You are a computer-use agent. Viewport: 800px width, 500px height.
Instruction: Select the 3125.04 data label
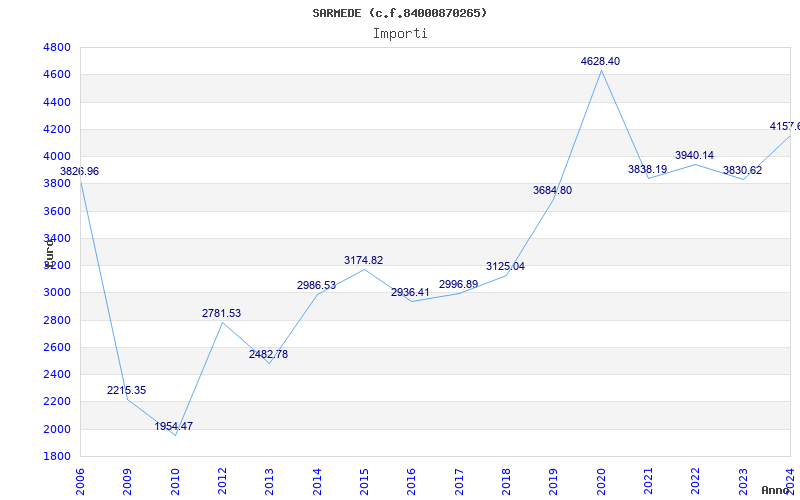(505, 266)
